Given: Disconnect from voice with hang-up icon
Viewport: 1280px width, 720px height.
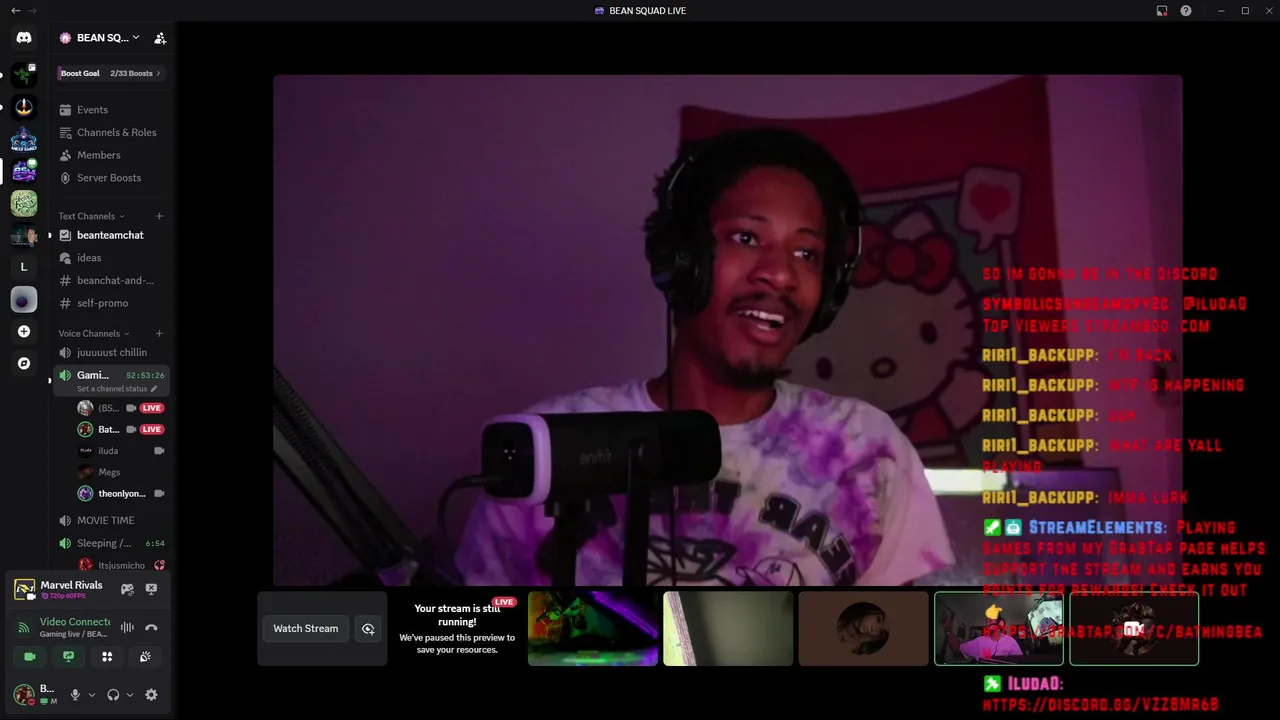Looking at the screenshot, I should click(x=151, y=627).
